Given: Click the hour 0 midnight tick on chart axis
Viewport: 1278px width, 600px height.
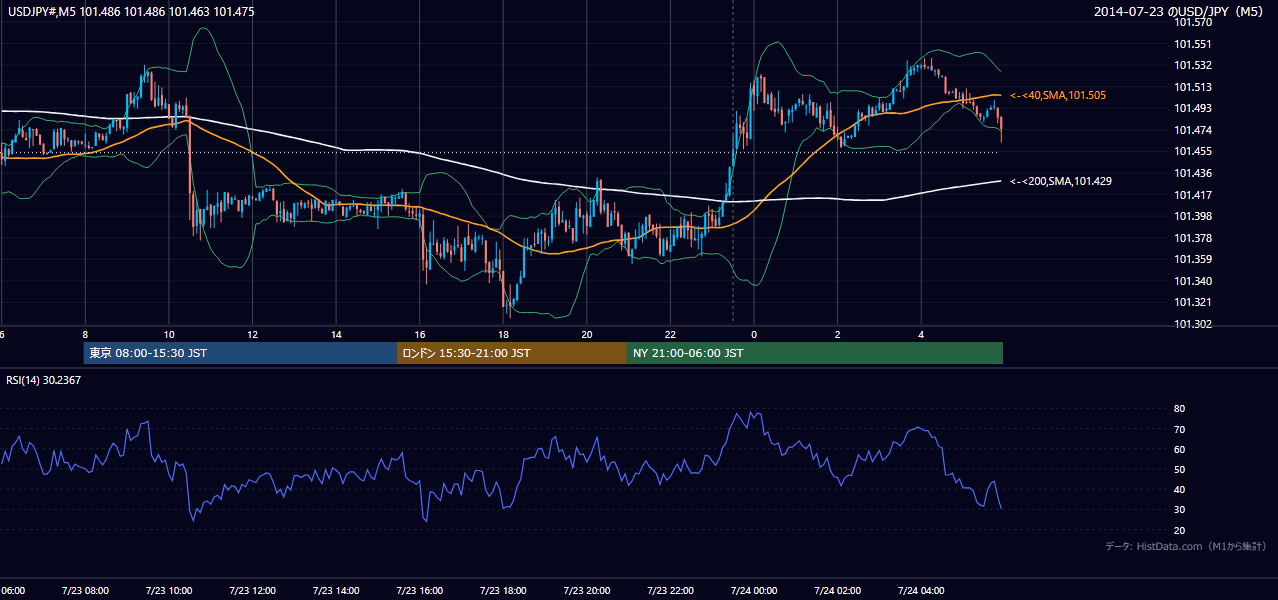Looking at the screenshot, I should 754,335.
